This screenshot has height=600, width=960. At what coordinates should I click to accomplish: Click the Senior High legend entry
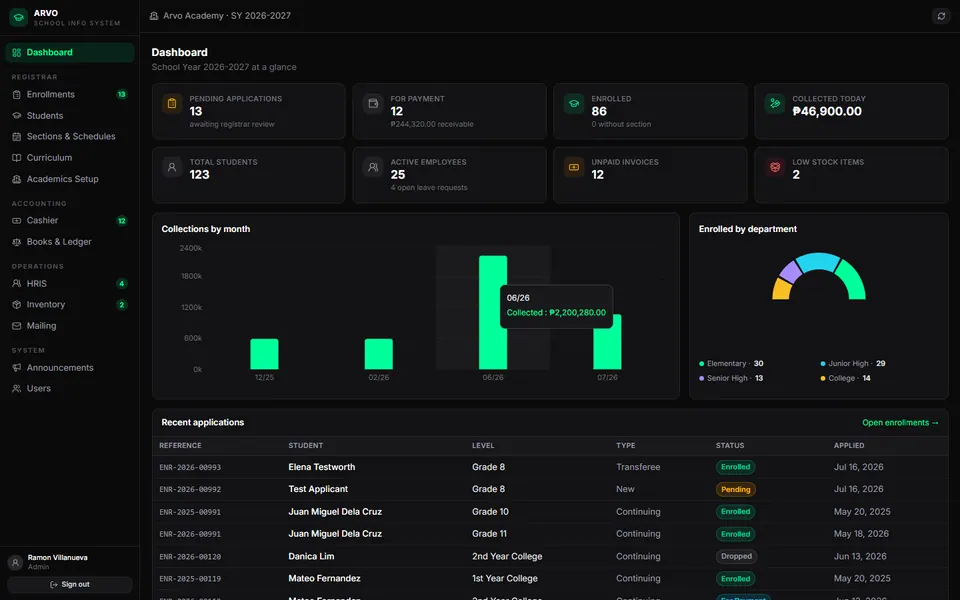(731, 378)
